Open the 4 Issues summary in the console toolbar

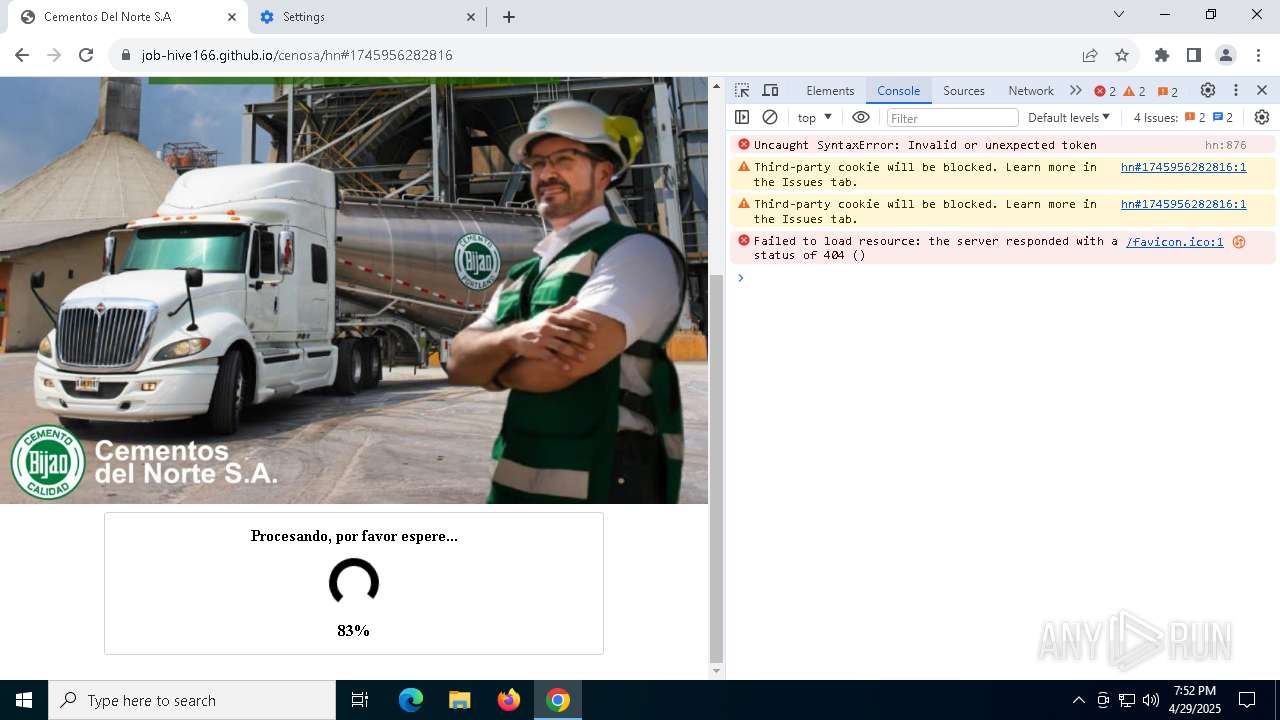click(x=1184, y=117)
